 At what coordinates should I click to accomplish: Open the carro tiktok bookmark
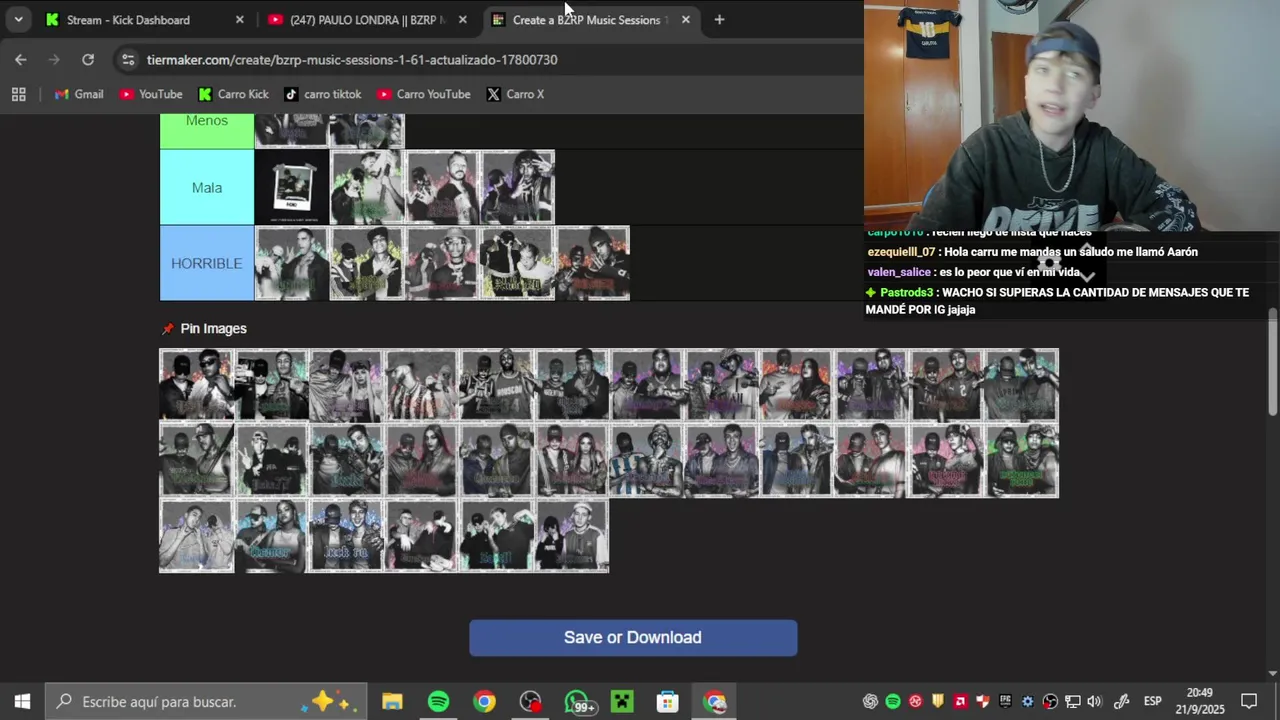[323, 94]
